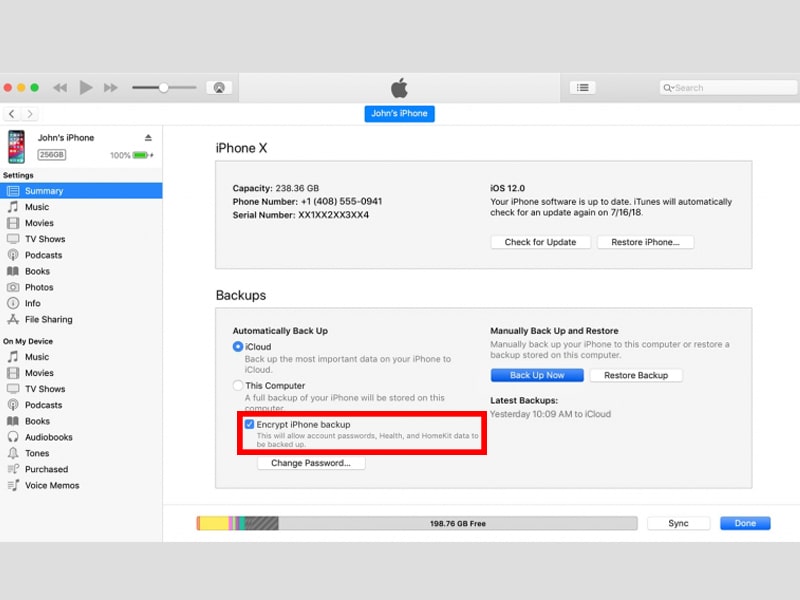Click the Sync button
The width and height of the screenshot is (800, 600).
click(678, 523)
